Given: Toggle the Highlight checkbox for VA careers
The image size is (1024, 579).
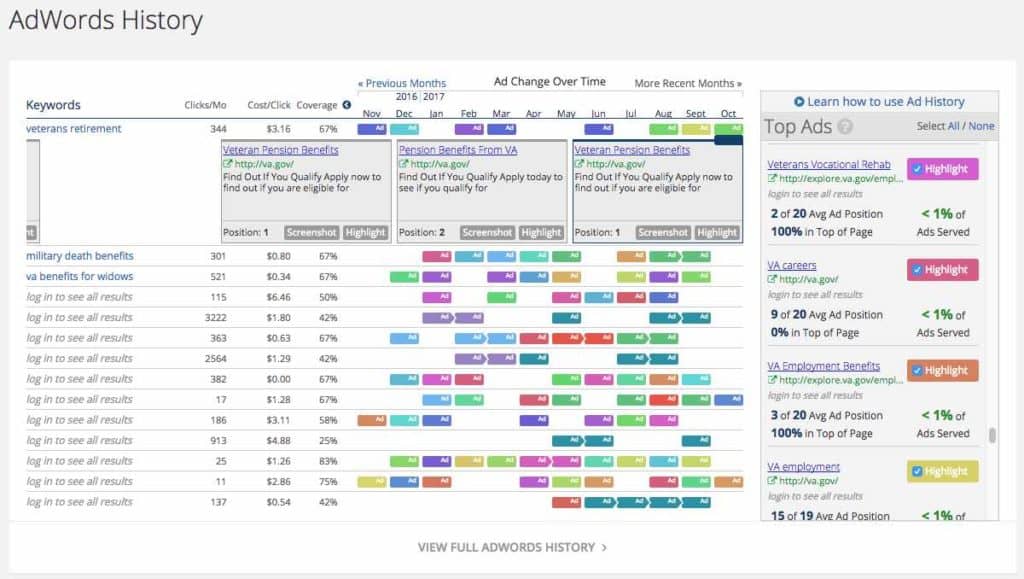Looking at the screenshot, I should coord(916,270).
